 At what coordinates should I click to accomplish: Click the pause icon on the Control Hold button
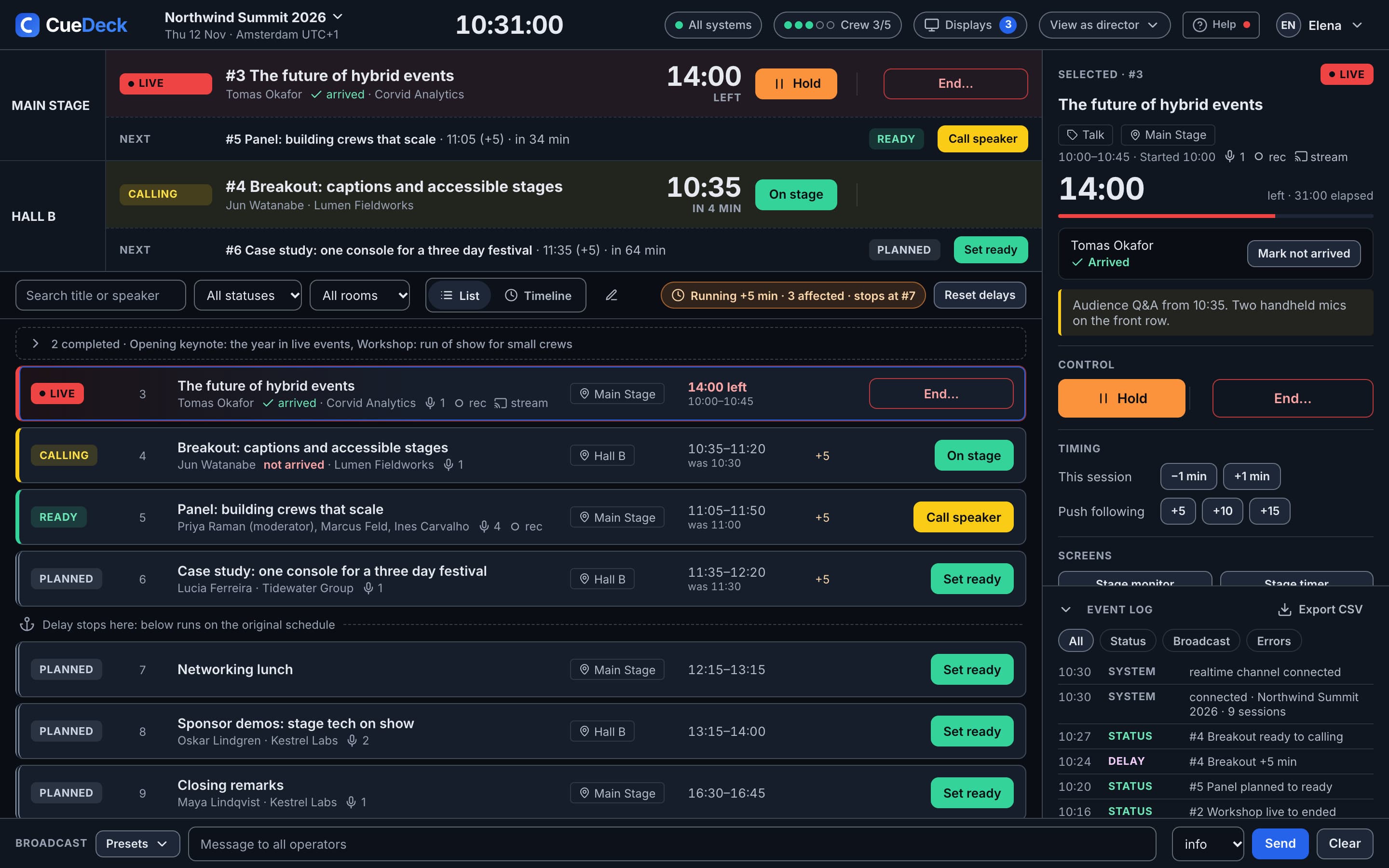(1103, 398)
